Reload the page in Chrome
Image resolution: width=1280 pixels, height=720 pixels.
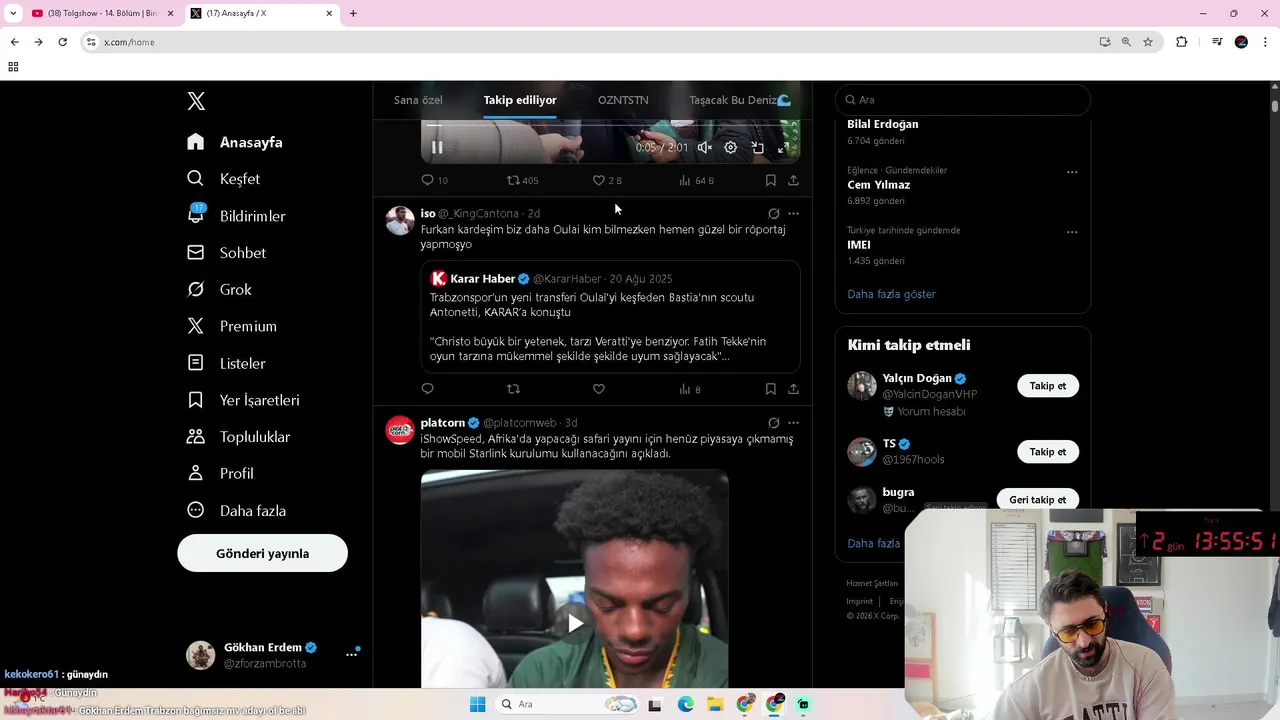(62, 42)
